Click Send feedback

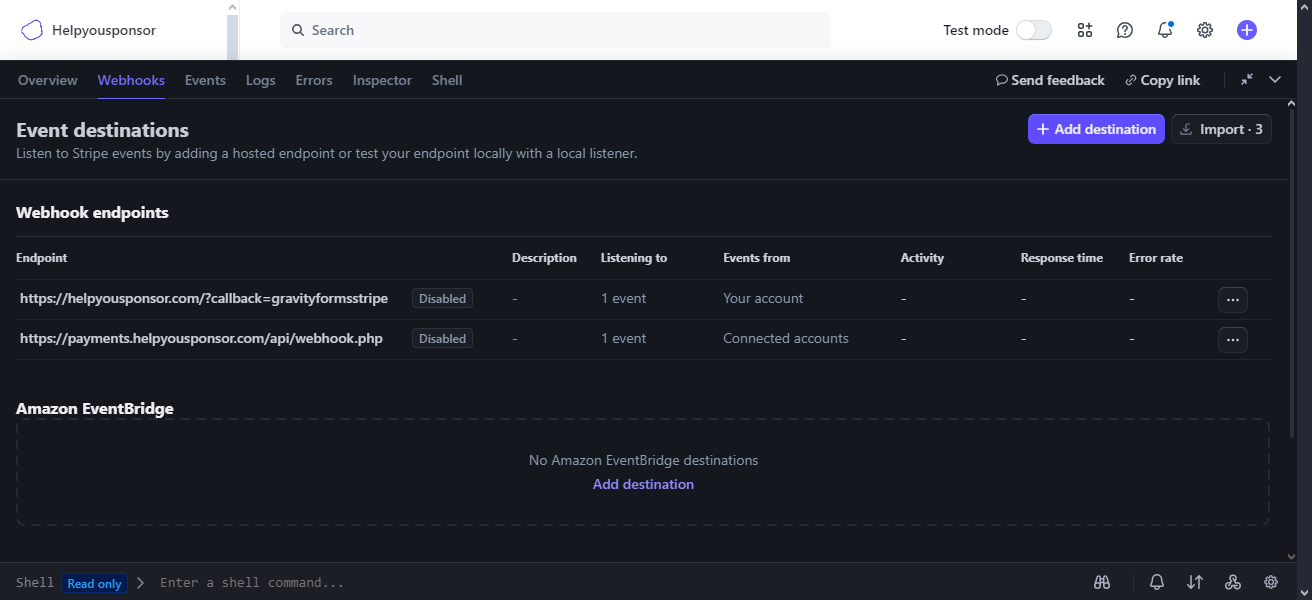tap(1050, 80)
